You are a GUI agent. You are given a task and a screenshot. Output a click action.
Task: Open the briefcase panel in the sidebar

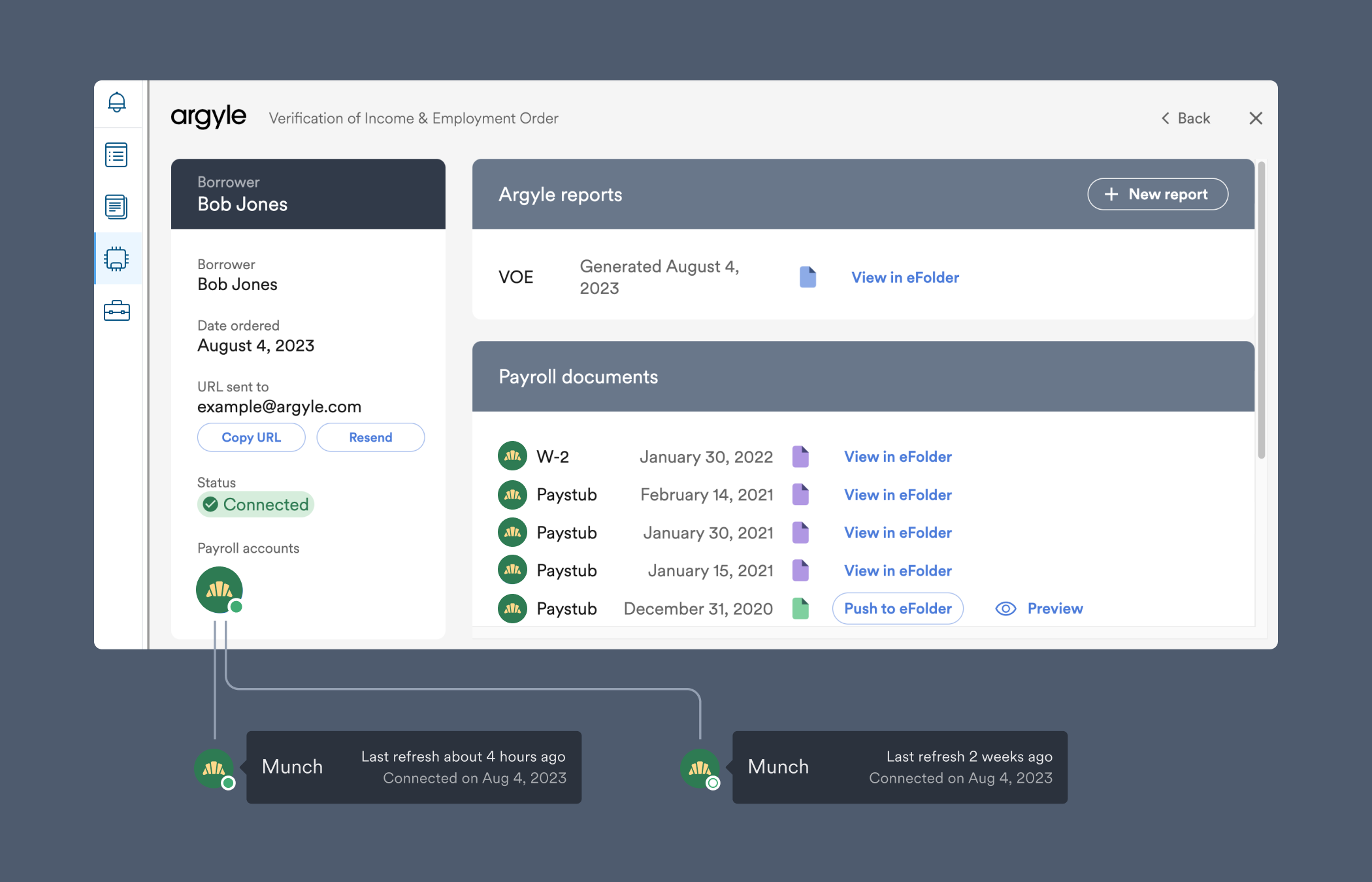[117, 311]
